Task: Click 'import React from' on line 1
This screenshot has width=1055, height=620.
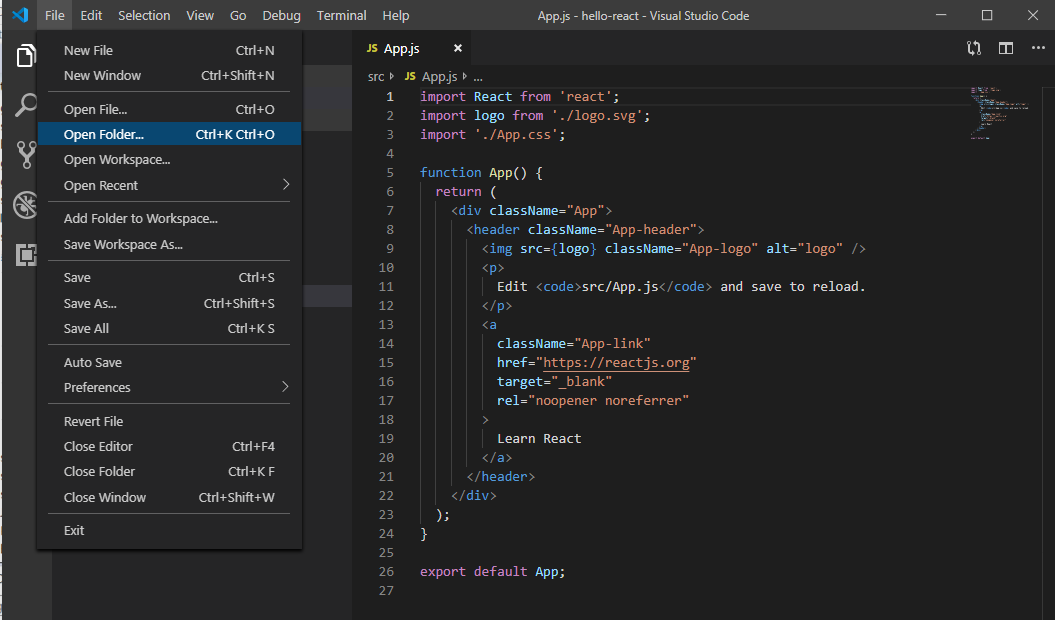Action: coord(485,97)
